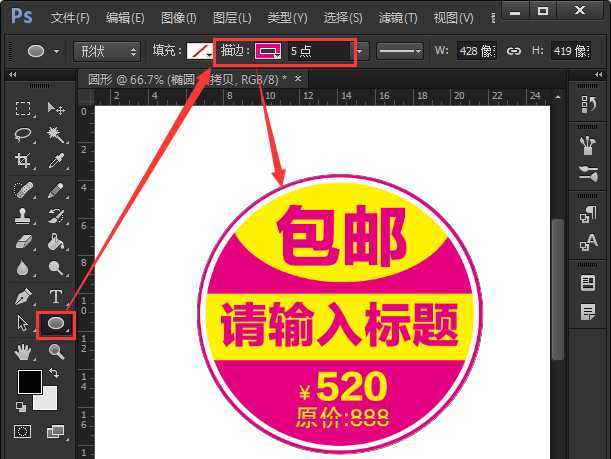Image resolution: width=611 pixels, height=459 pixels.
Task: Open the 图像(I) menu
Action: pyautogui.click(x=178, y=18)
